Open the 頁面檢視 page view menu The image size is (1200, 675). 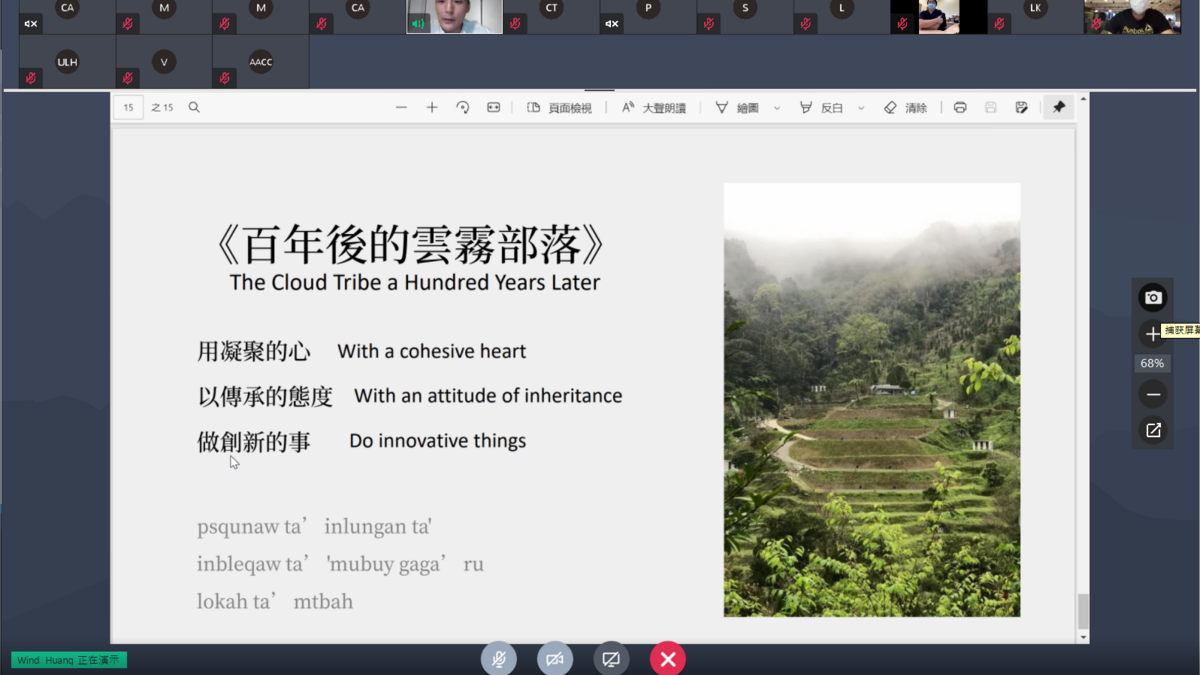(x=560, y=107)
